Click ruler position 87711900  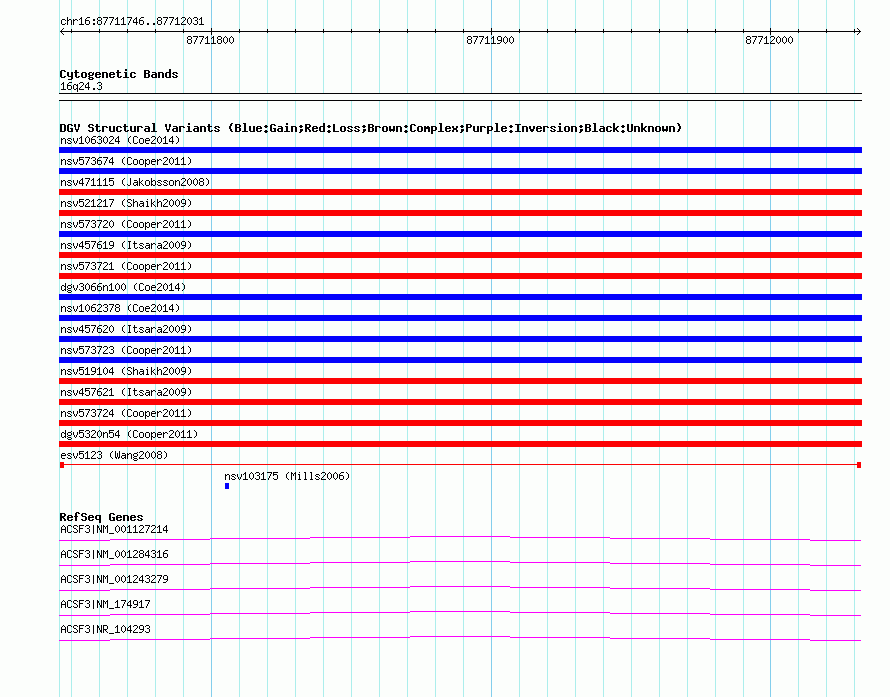point(490,40)
